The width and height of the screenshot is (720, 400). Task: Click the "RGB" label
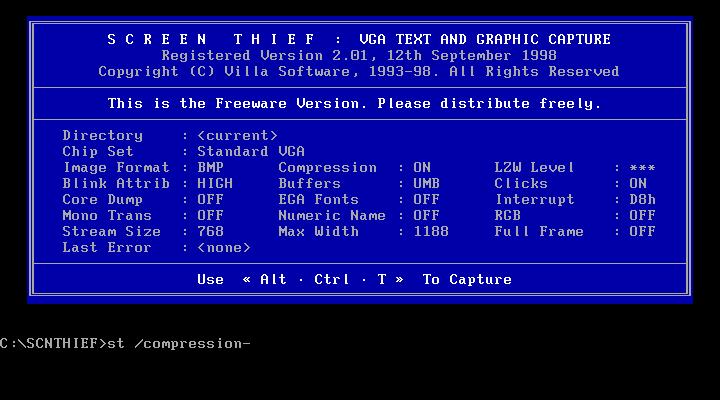508,216
